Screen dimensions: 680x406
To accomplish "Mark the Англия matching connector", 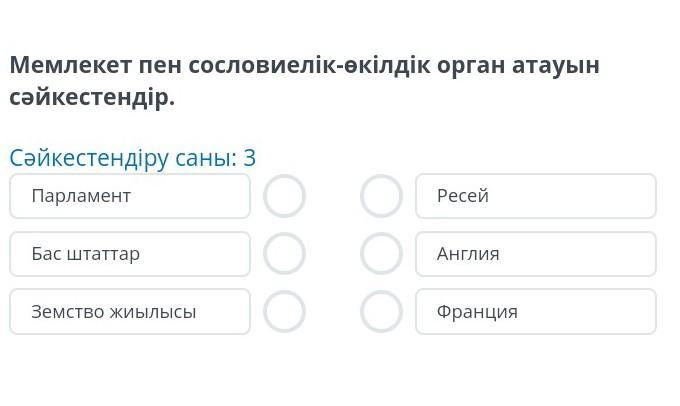I will 381,254.
